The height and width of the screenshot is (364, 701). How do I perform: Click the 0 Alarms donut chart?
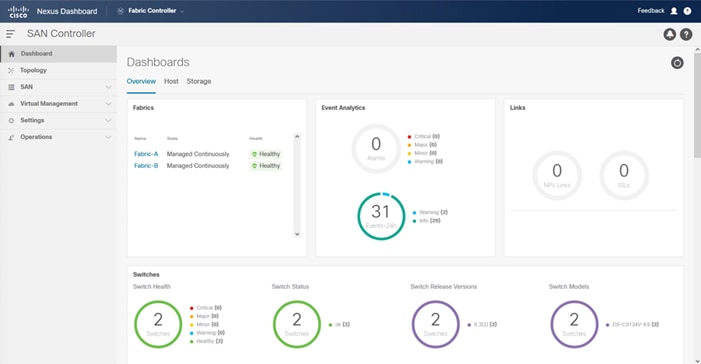(x=376, y=148)
